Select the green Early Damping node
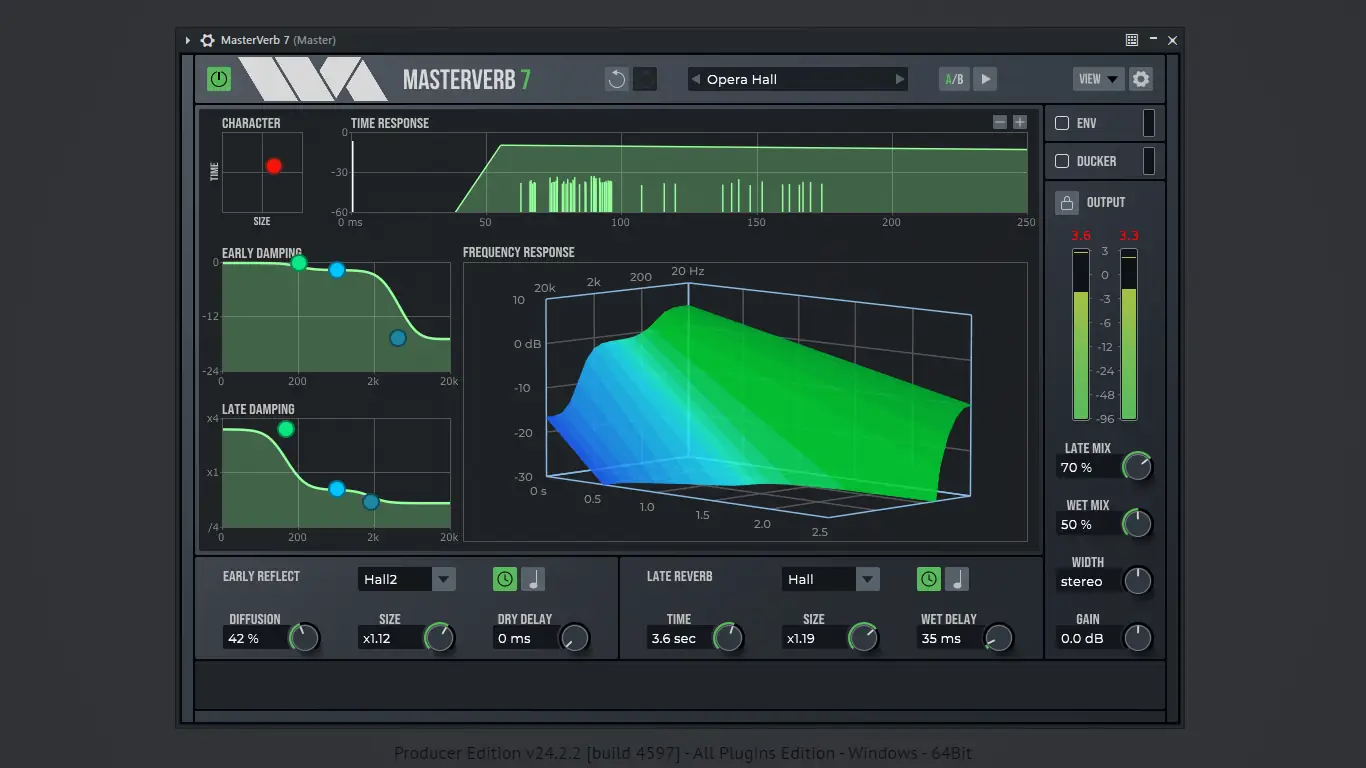 pyautogui.click(x=299, y=263)
